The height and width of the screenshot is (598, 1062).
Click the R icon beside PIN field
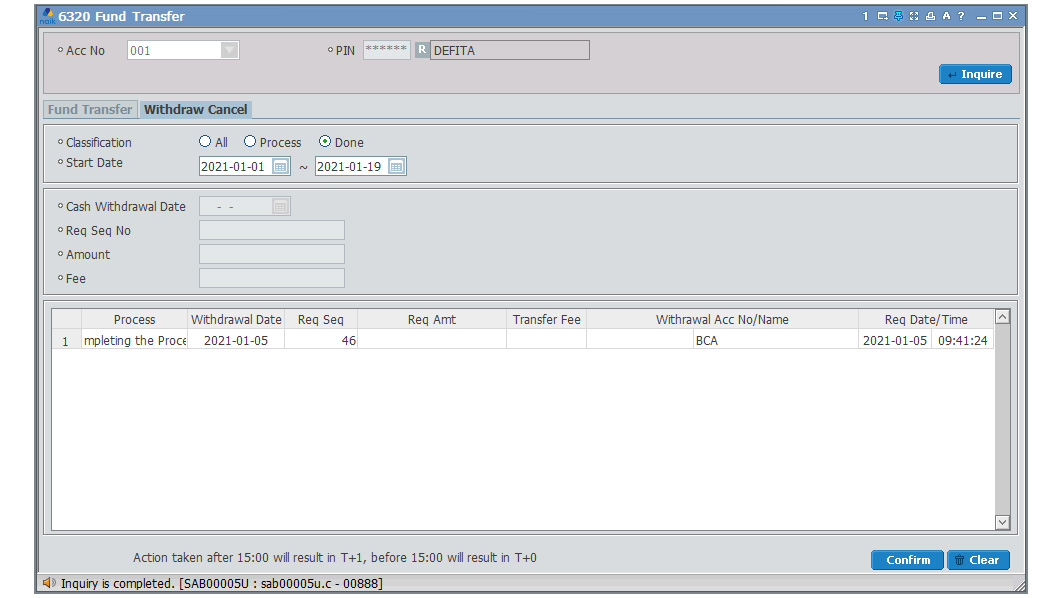pos(422,50)
